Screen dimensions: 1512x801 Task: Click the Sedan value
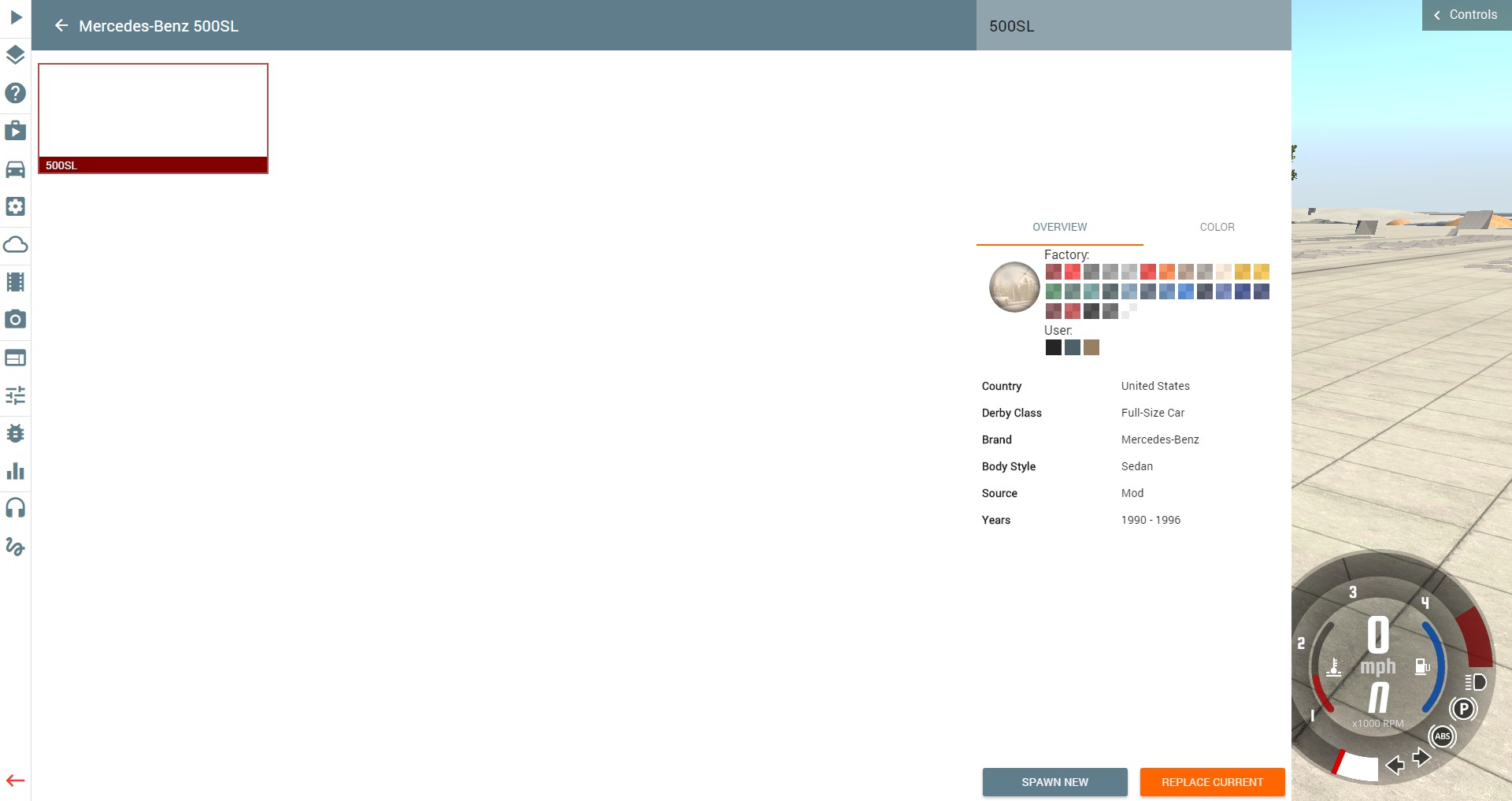[x=1137, y=466]
